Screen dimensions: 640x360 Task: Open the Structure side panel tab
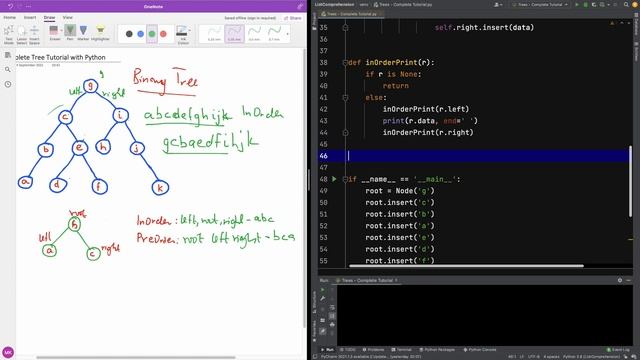[x=314, y=302]
